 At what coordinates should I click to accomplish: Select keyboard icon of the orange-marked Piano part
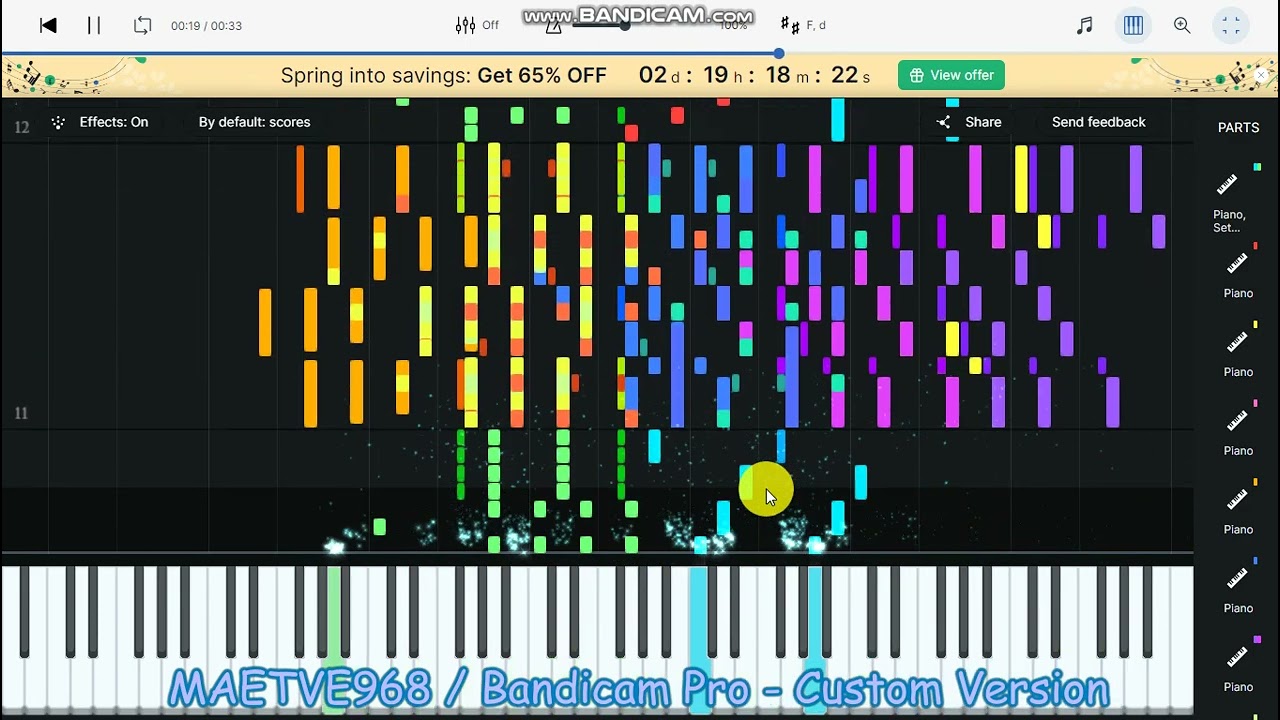[1237, 500]
